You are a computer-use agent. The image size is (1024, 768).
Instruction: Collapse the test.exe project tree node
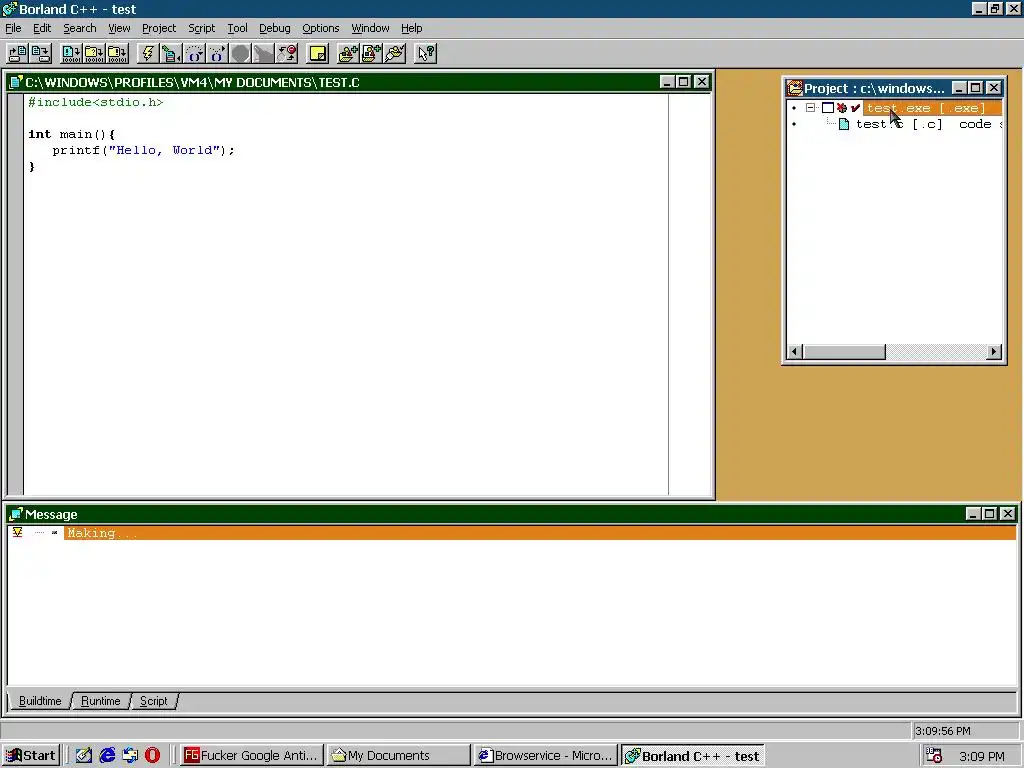tap(810, 108)
